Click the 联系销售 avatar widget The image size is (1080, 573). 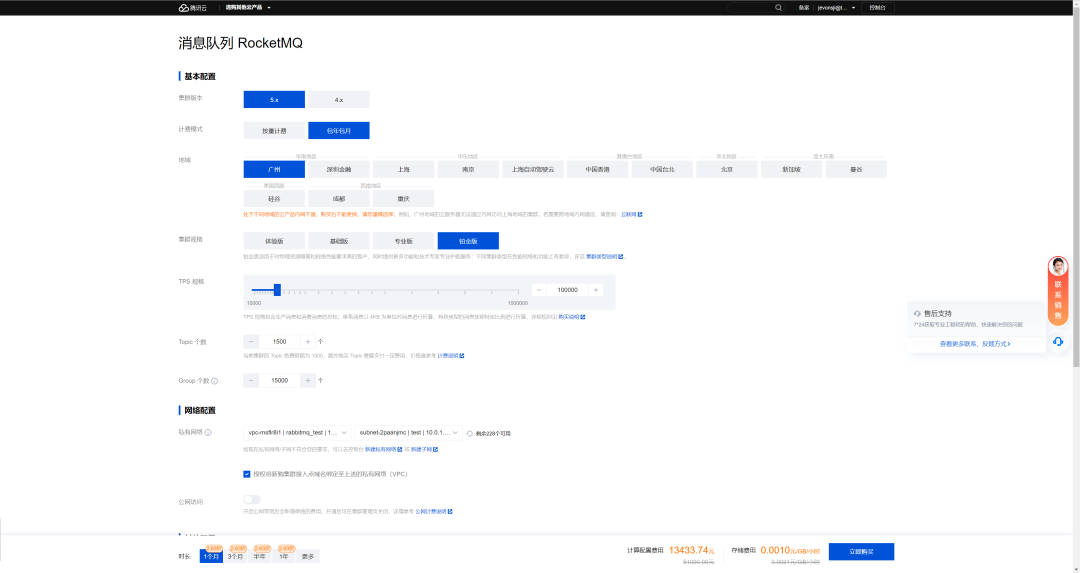(x=1058, y=290)
